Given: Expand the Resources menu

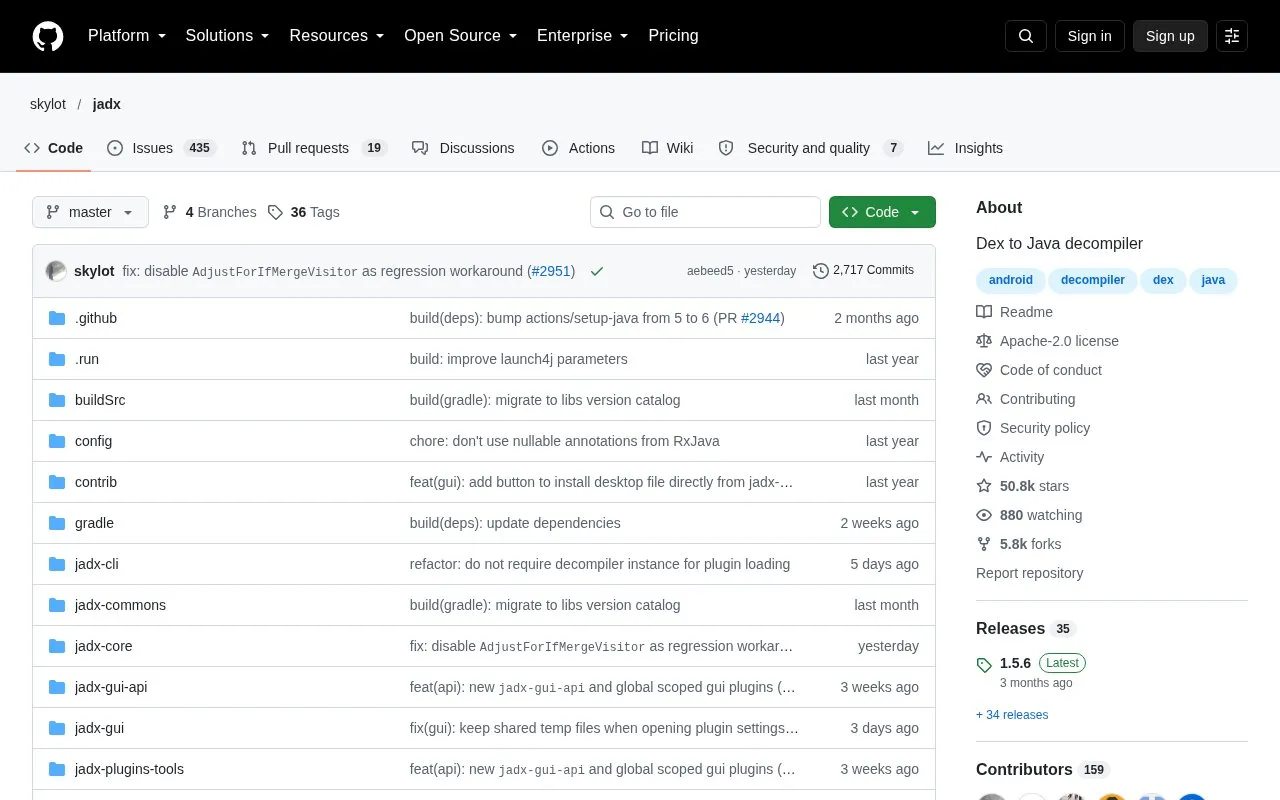Looking at the screenshot, I should 337,36.
